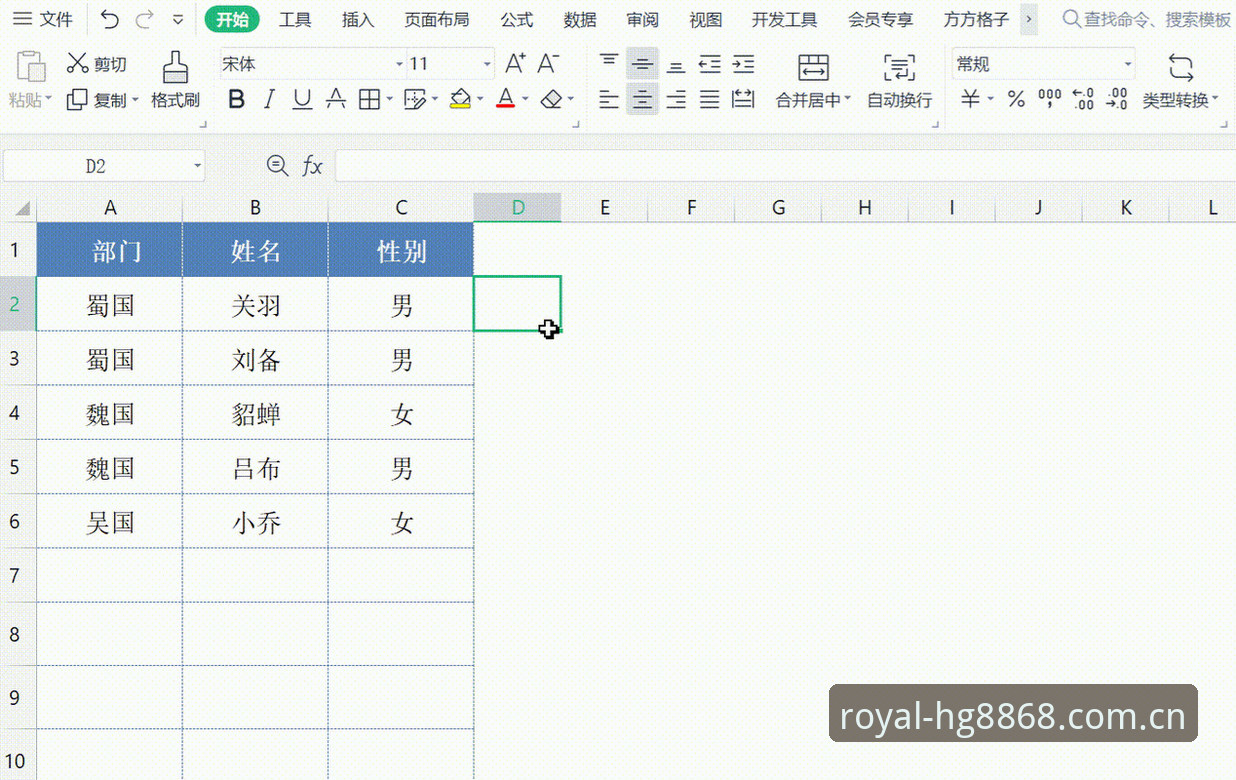Image resolution: width=1236 pixels, height=780 pixels.
Task: Click the 开始 tab
Action: [232, 19]
